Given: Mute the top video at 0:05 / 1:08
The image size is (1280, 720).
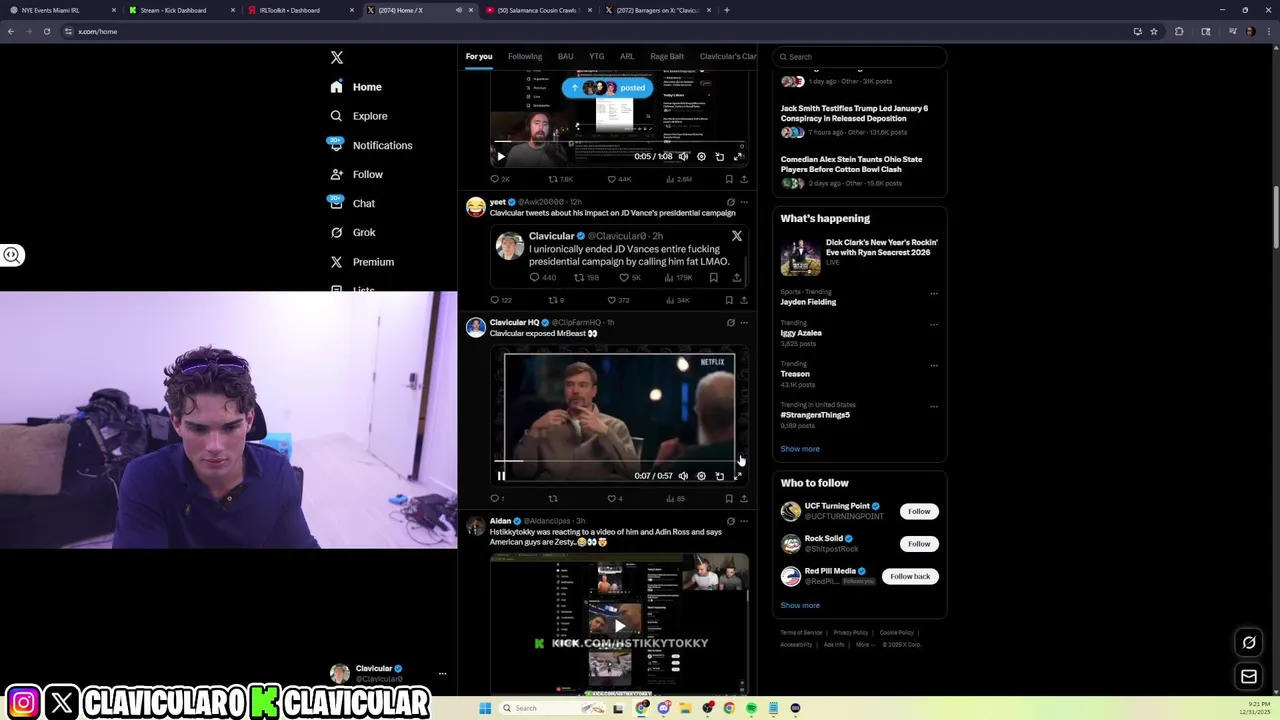Looking at the screenshot, I should pos(683,156).
